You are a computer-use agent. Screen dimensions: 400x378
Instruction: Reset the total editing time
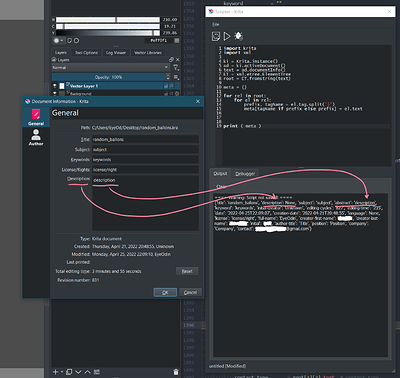click(187, 271)
